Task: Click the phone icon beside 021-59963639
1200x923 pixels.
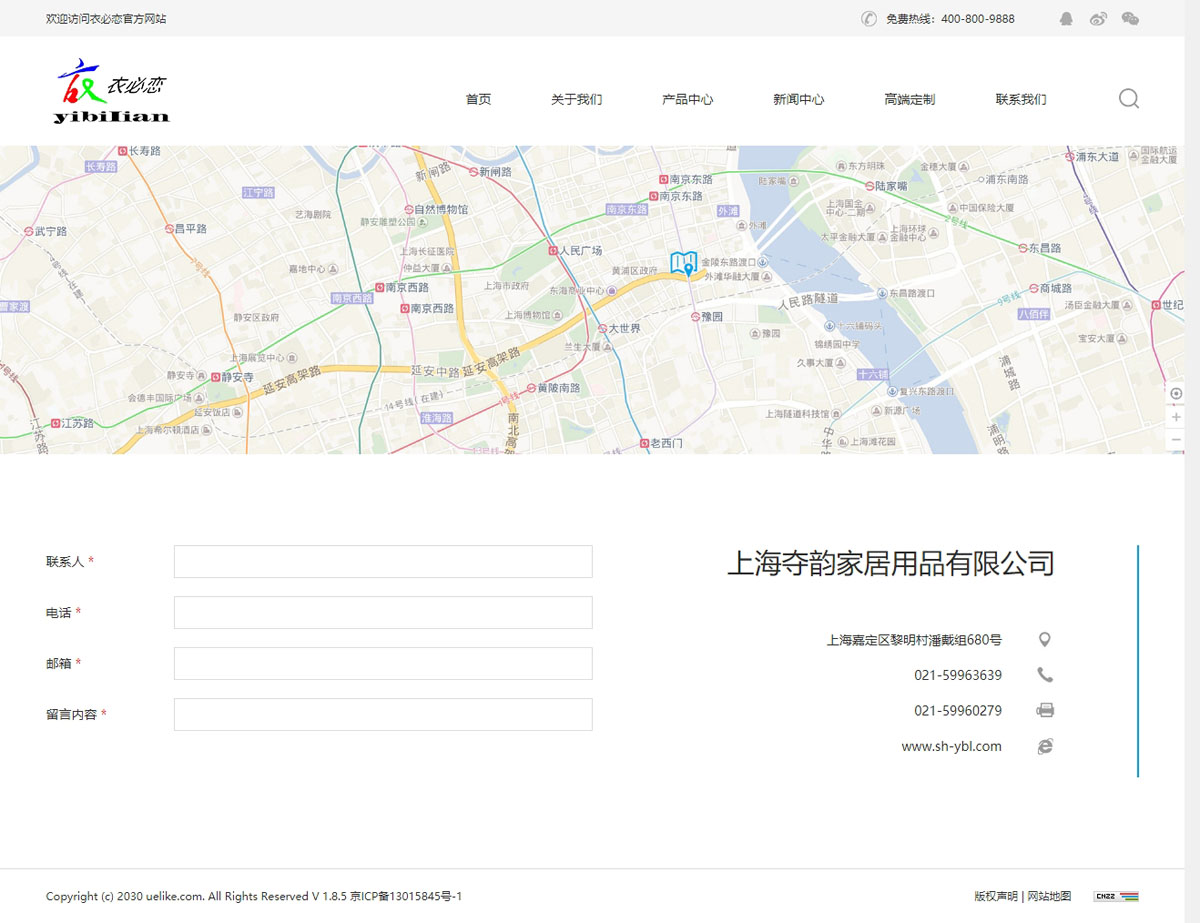Action: [x=1045, y=675]
